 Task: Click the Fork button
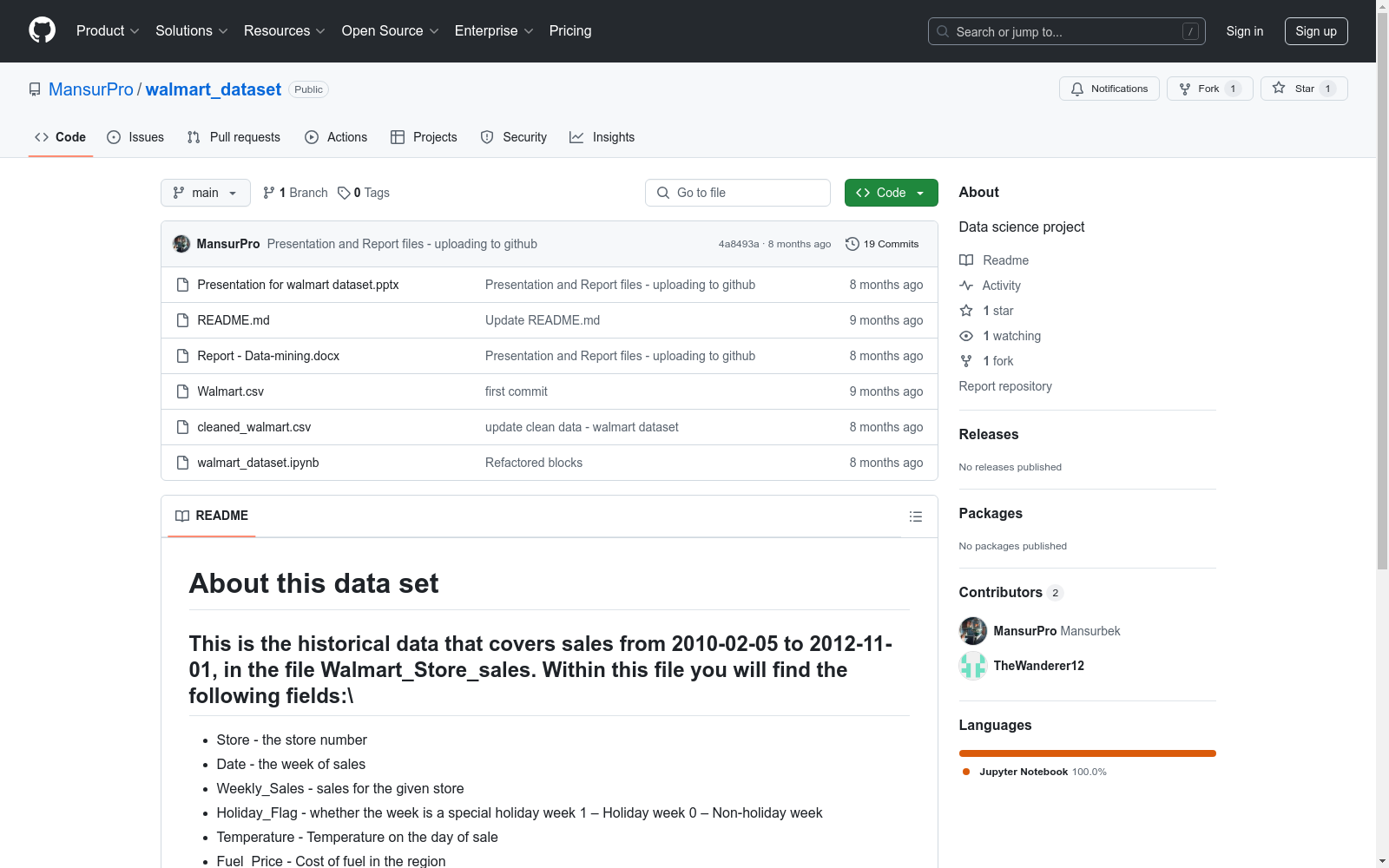coord(1210,89)
